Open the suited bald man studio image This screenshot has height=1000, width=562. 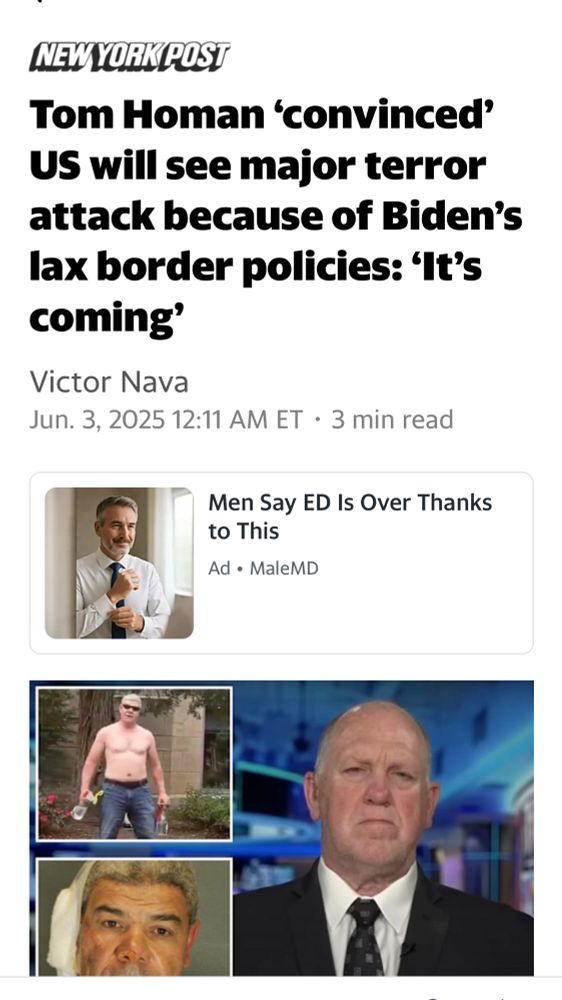pos(383,828)
